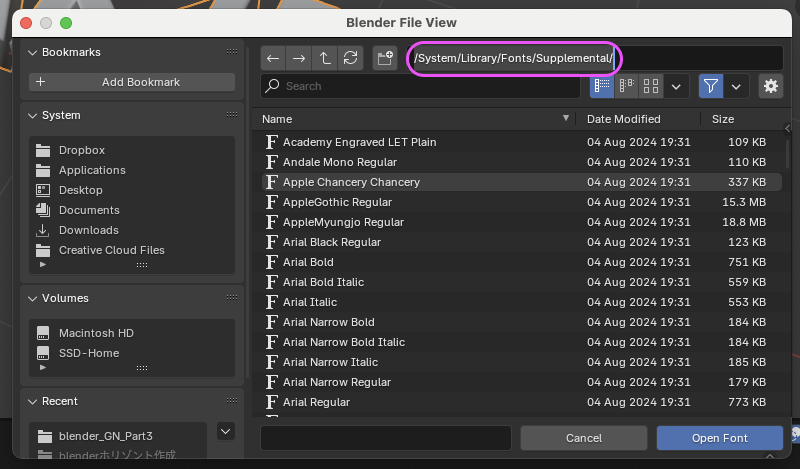The height and width of the screenshot is (469, 800).
Task: Click Add Bookmark button
Action: [132, 82]
